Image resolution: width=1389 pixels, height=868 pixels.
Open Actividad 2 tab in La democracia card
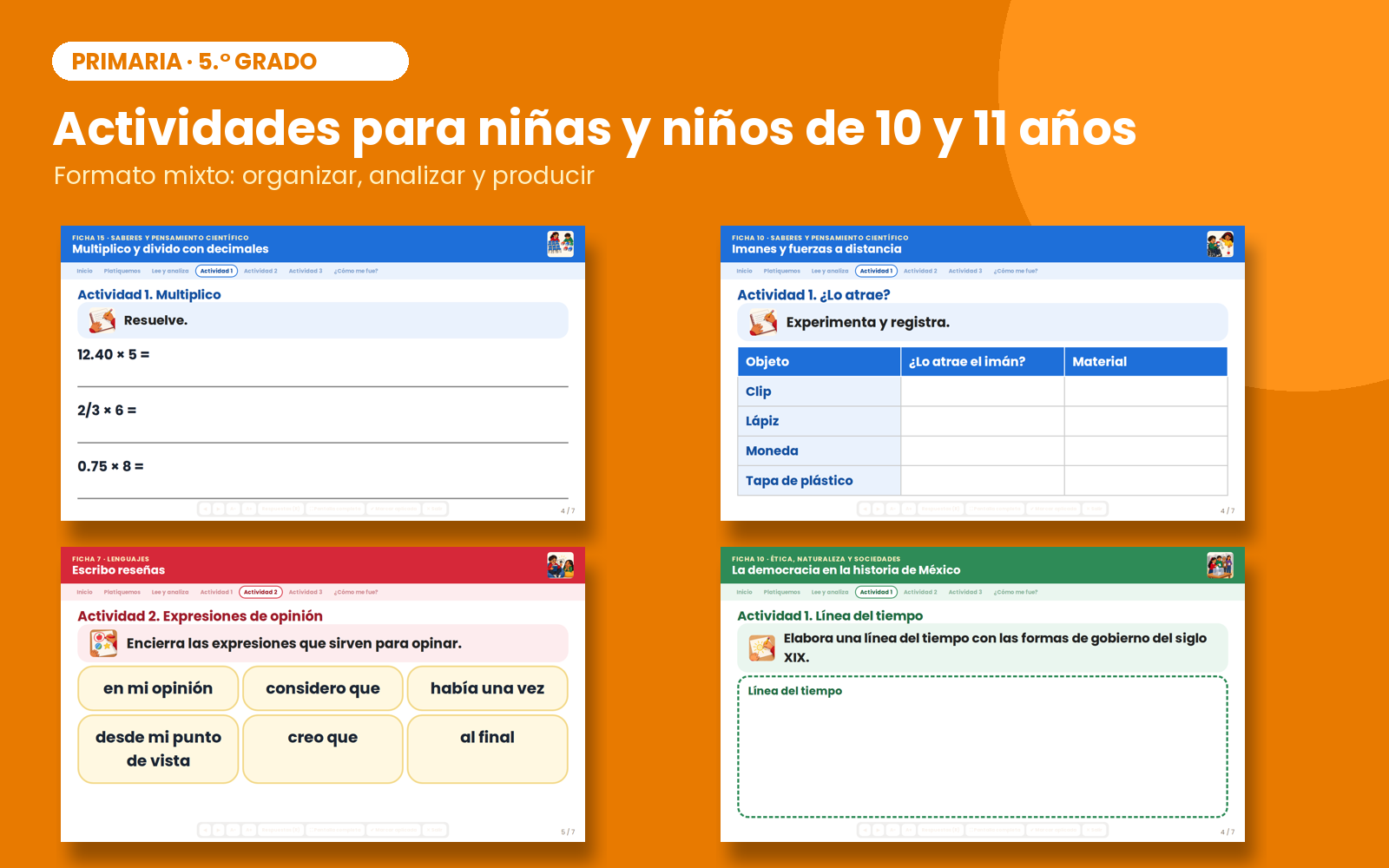(x=920, y=592)
